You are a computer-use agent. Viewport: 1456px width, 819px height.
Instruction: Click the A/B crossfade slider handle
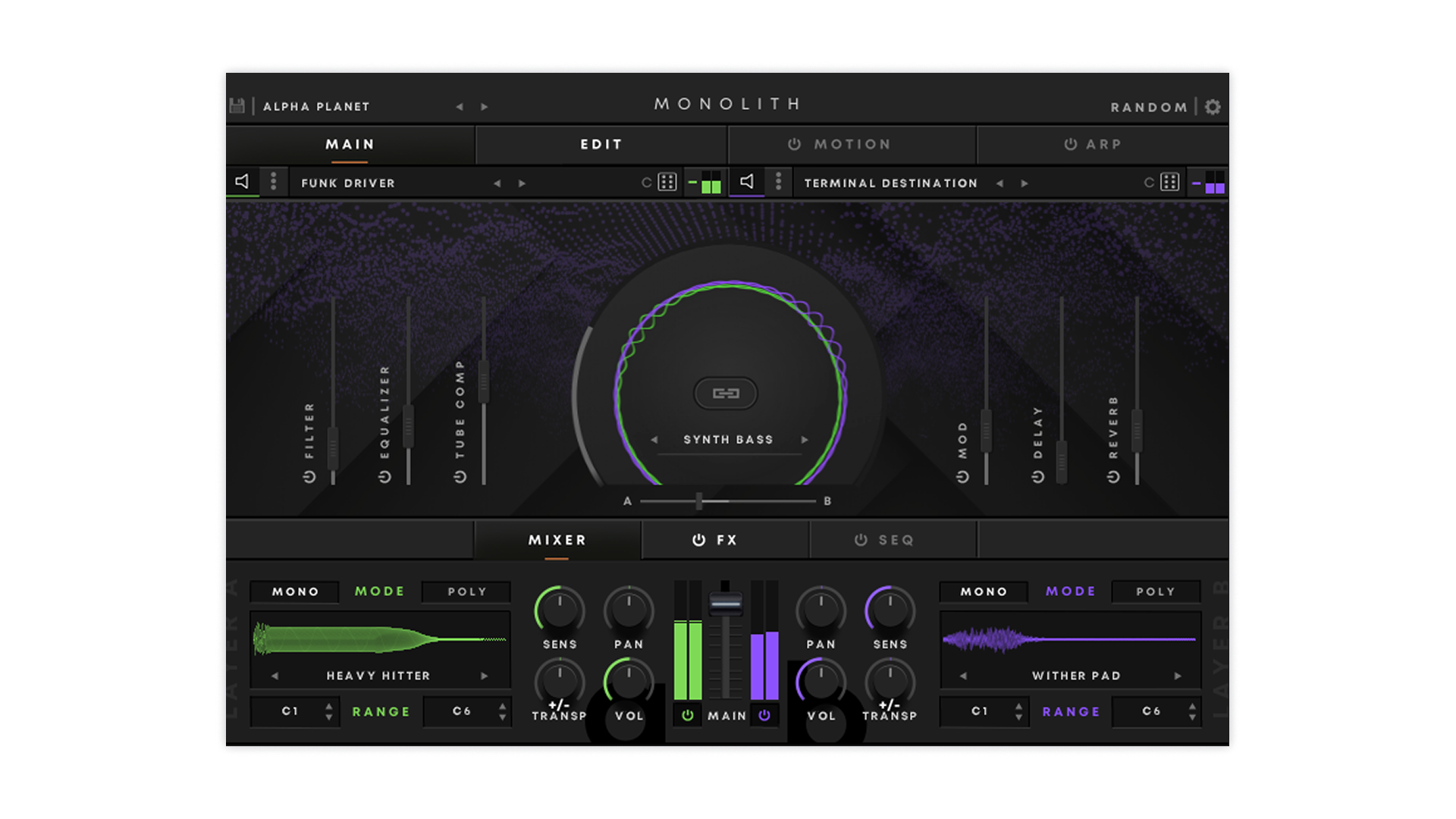[699, 501]
